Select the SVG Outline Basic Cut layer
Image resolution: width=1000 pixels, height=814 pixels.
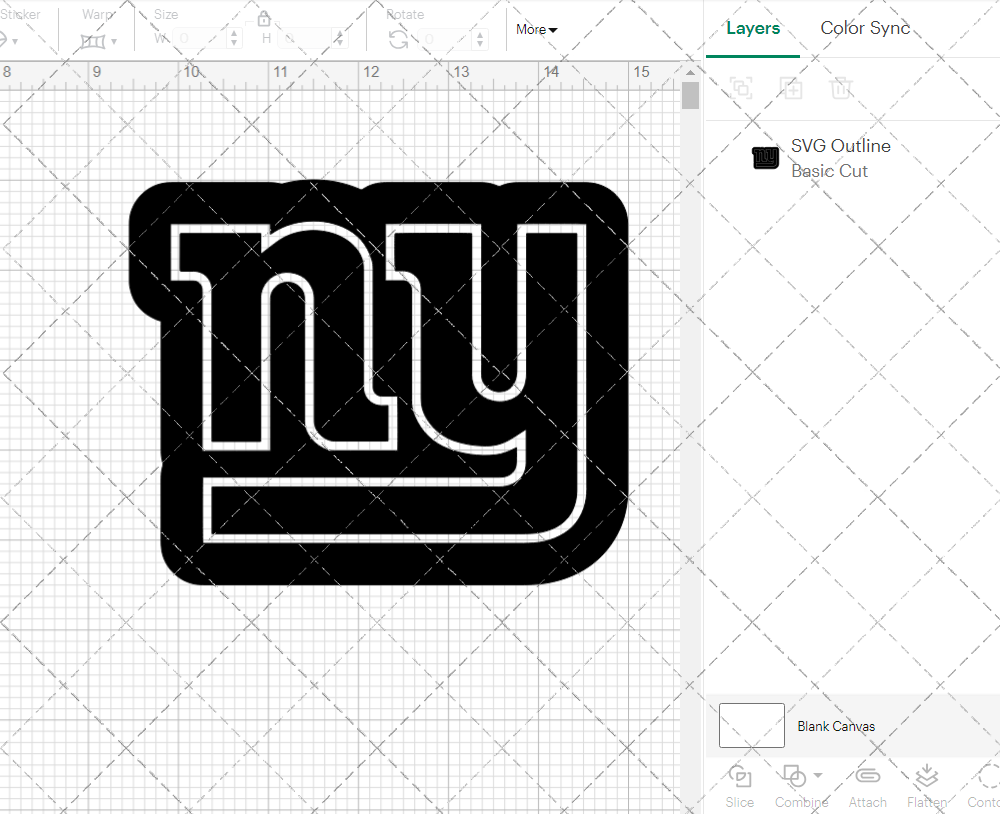click(x=840, y=157)
